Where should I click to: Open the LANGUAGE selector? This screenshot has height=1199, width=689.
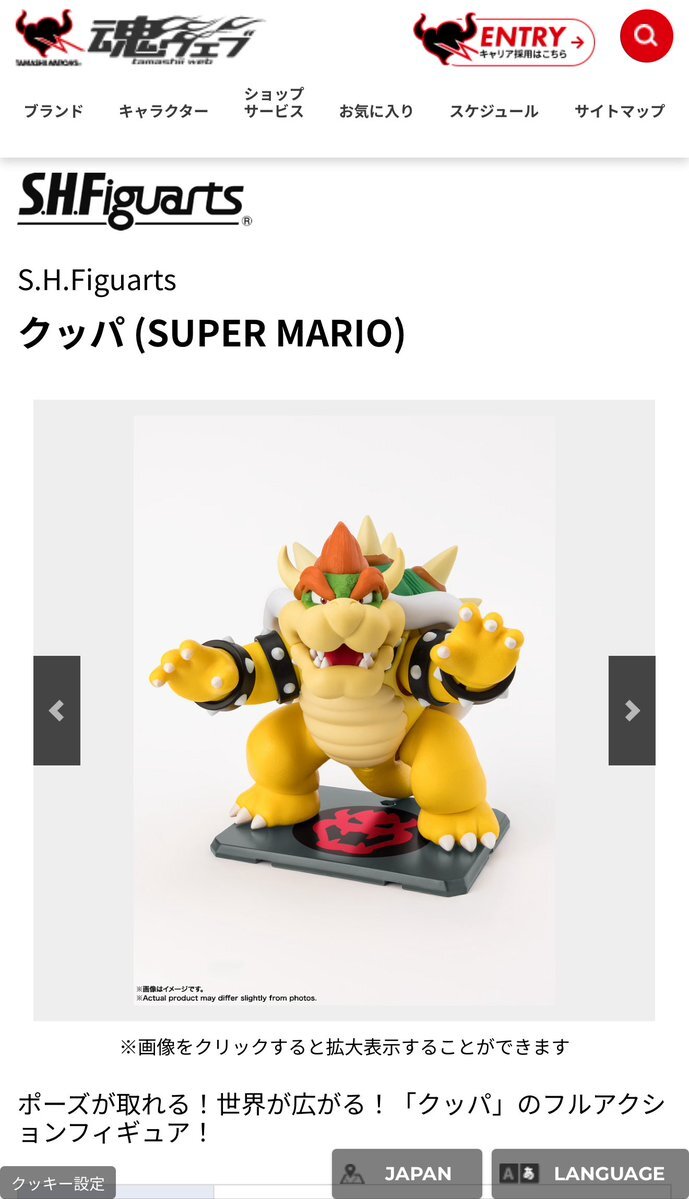point(590,1174)
